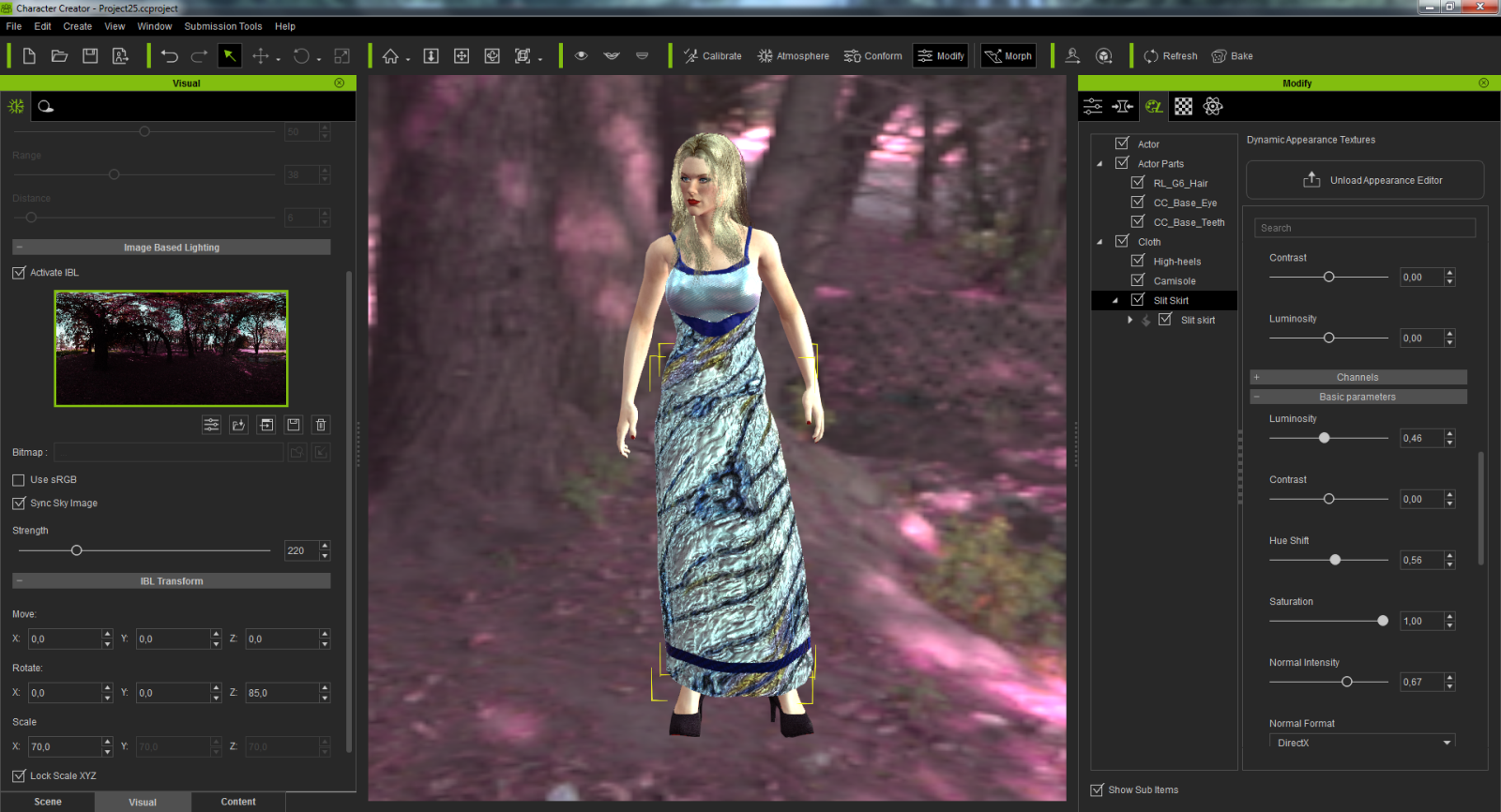The height and width of the screenshot is (812, 1501).
Task: Enable the Use sRGB checkbox
Action: 19,480
